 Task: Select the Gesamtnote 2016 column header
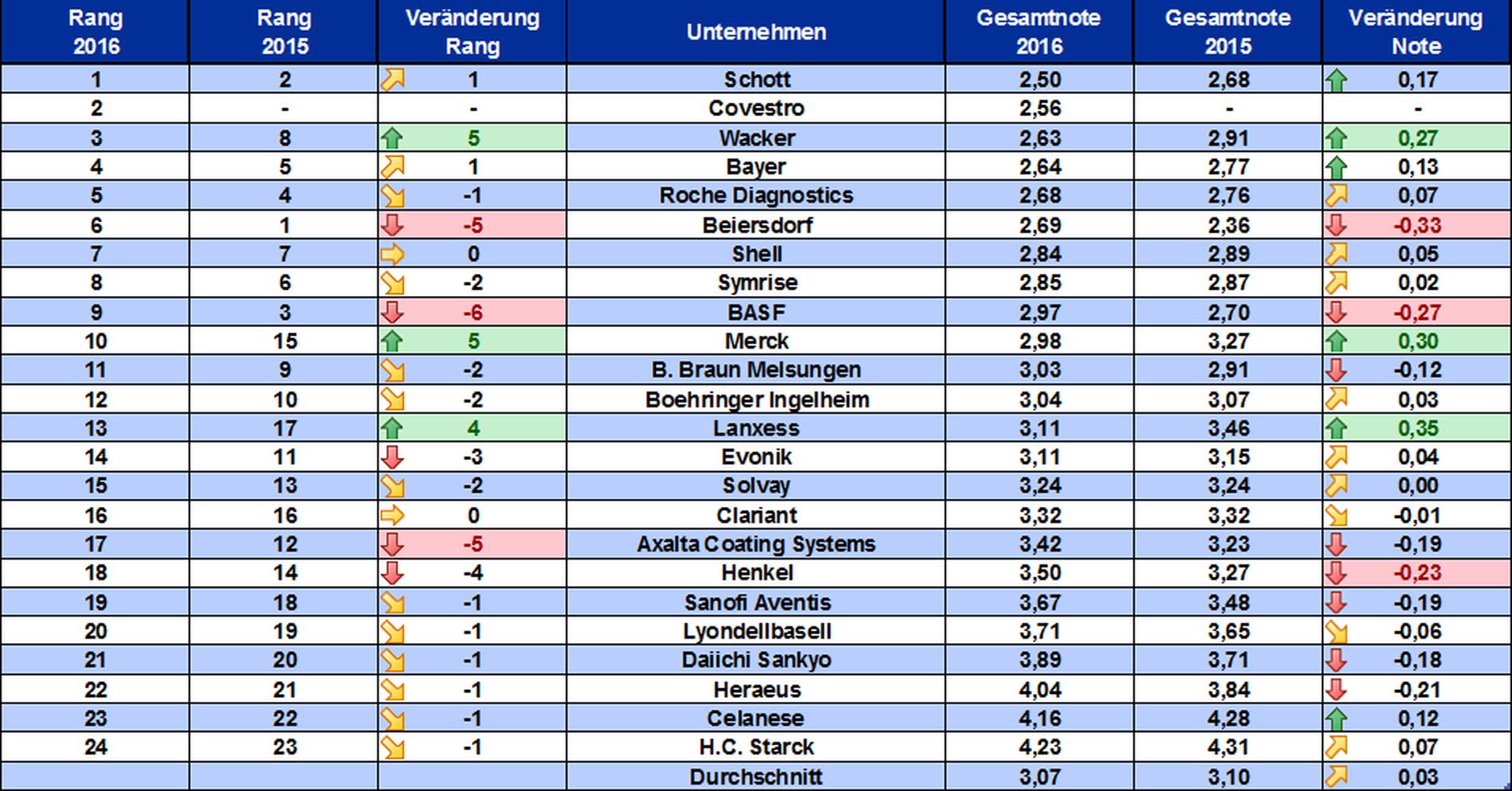tap(1039, 32)
